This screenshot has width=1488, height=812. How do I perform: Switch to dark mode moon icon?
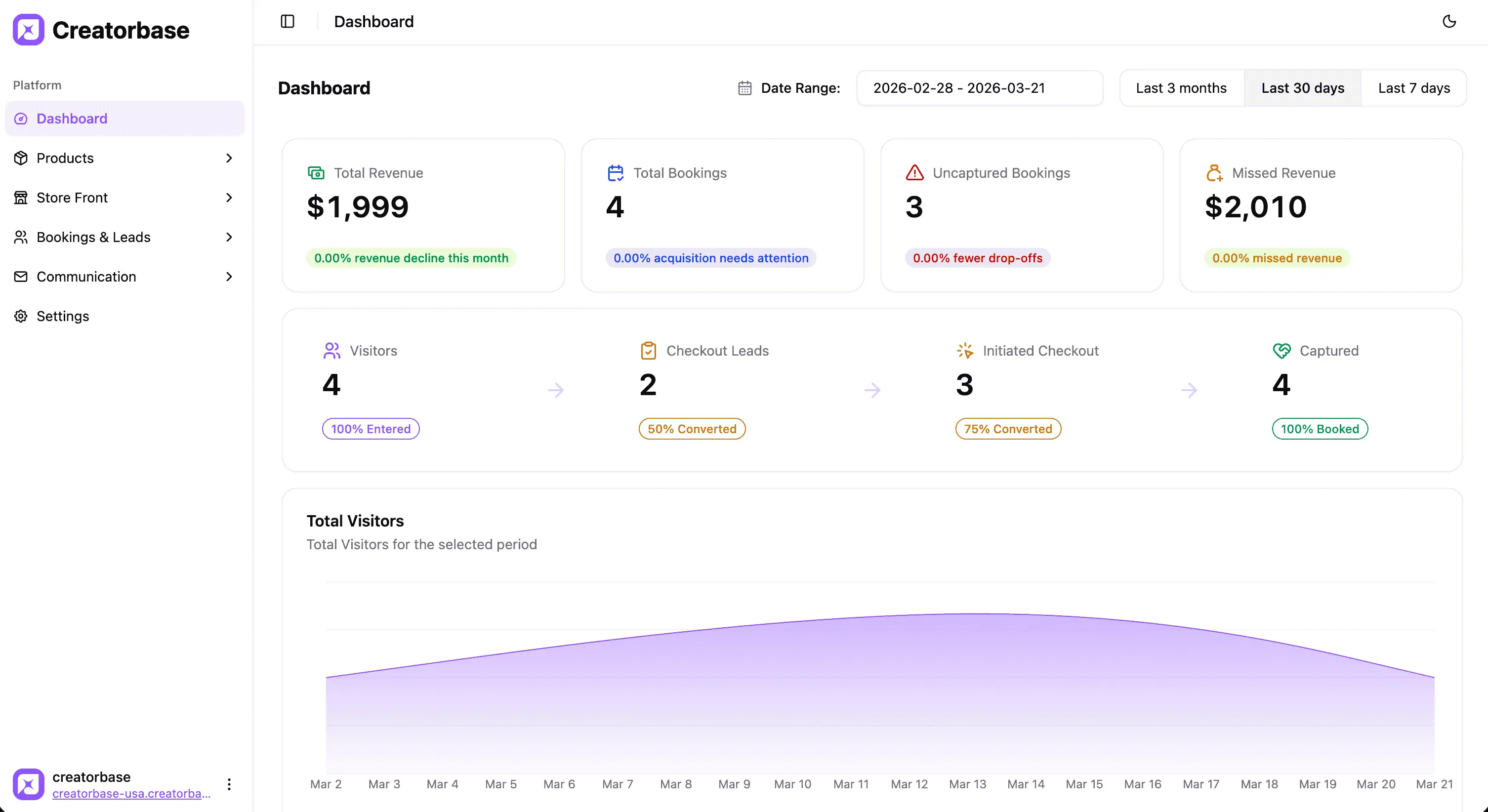(1449, 21)
